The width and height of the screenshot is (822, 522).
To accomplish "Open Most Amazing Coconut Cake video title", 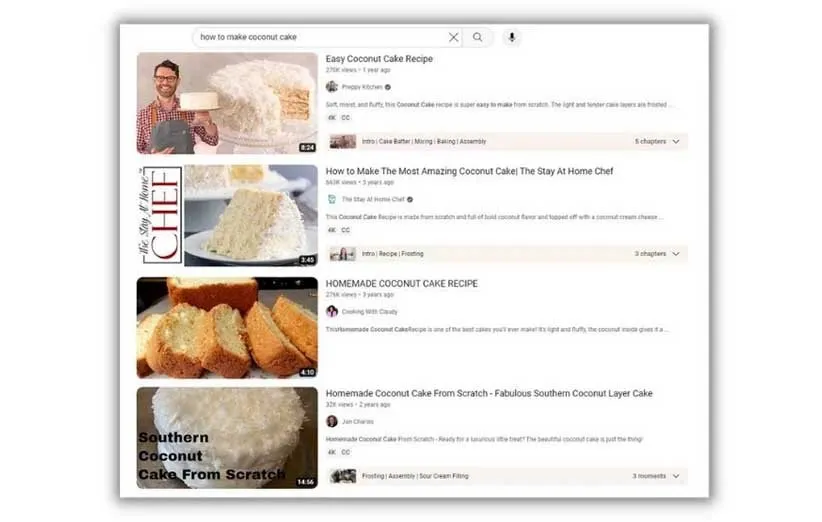I will (469, 171).
